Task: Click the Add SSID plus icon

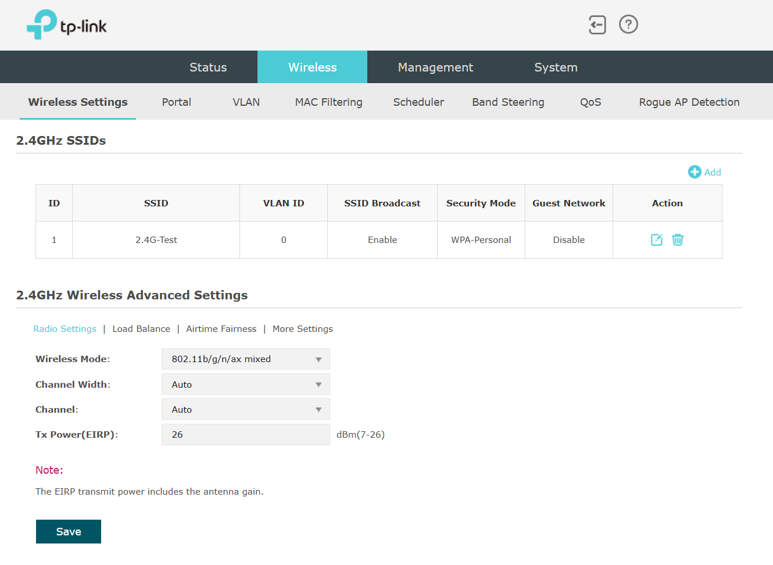Action: [x=695, y=172]
